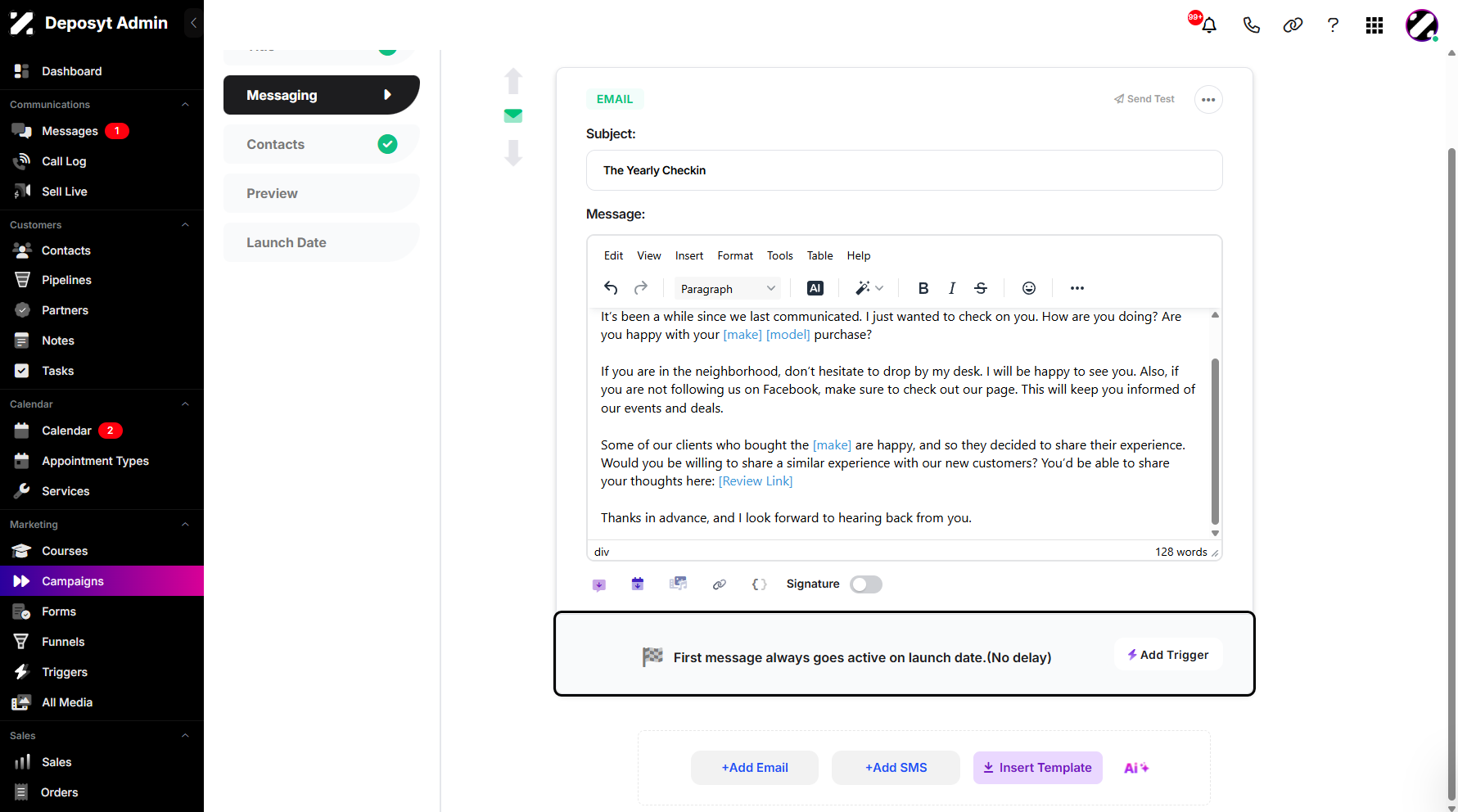Click the editor vertical scrollbar
Viewport: 1458px width, 812px height.
pyautogui.click(x=1215, y=442)
